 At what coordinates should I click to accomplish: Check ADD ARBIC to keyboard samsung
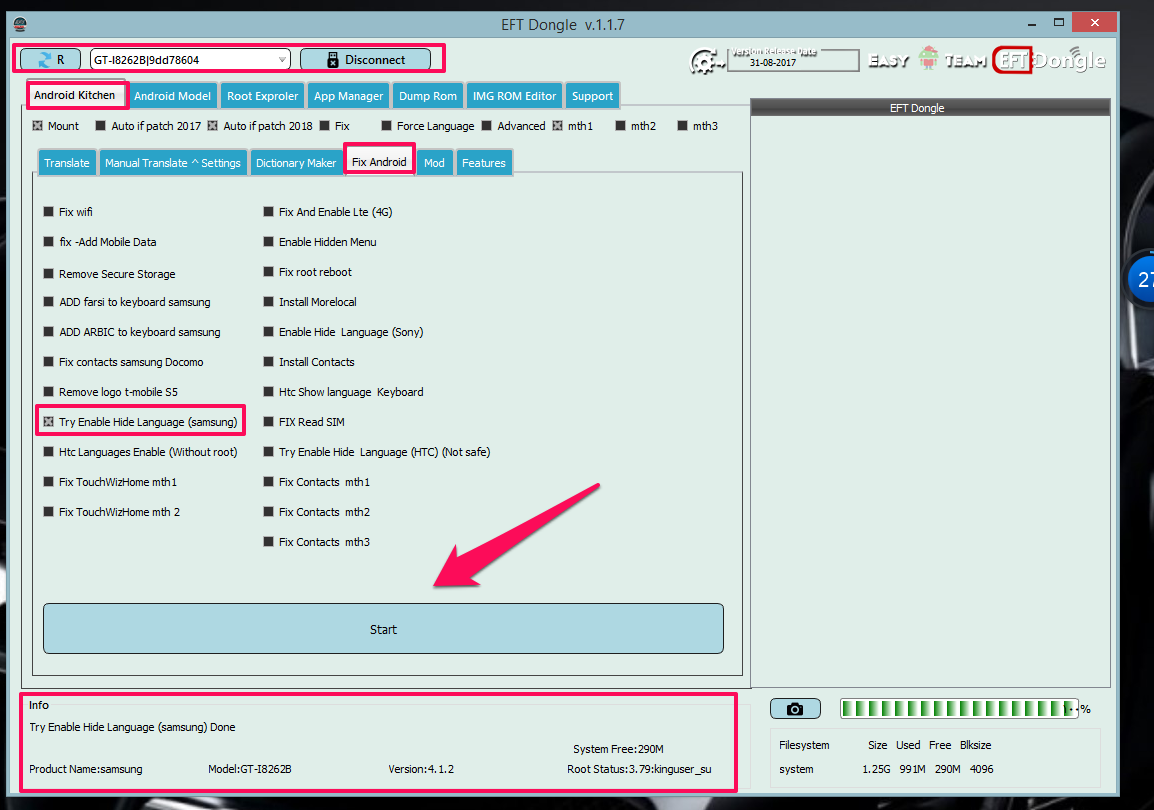(x=49, y=332)
